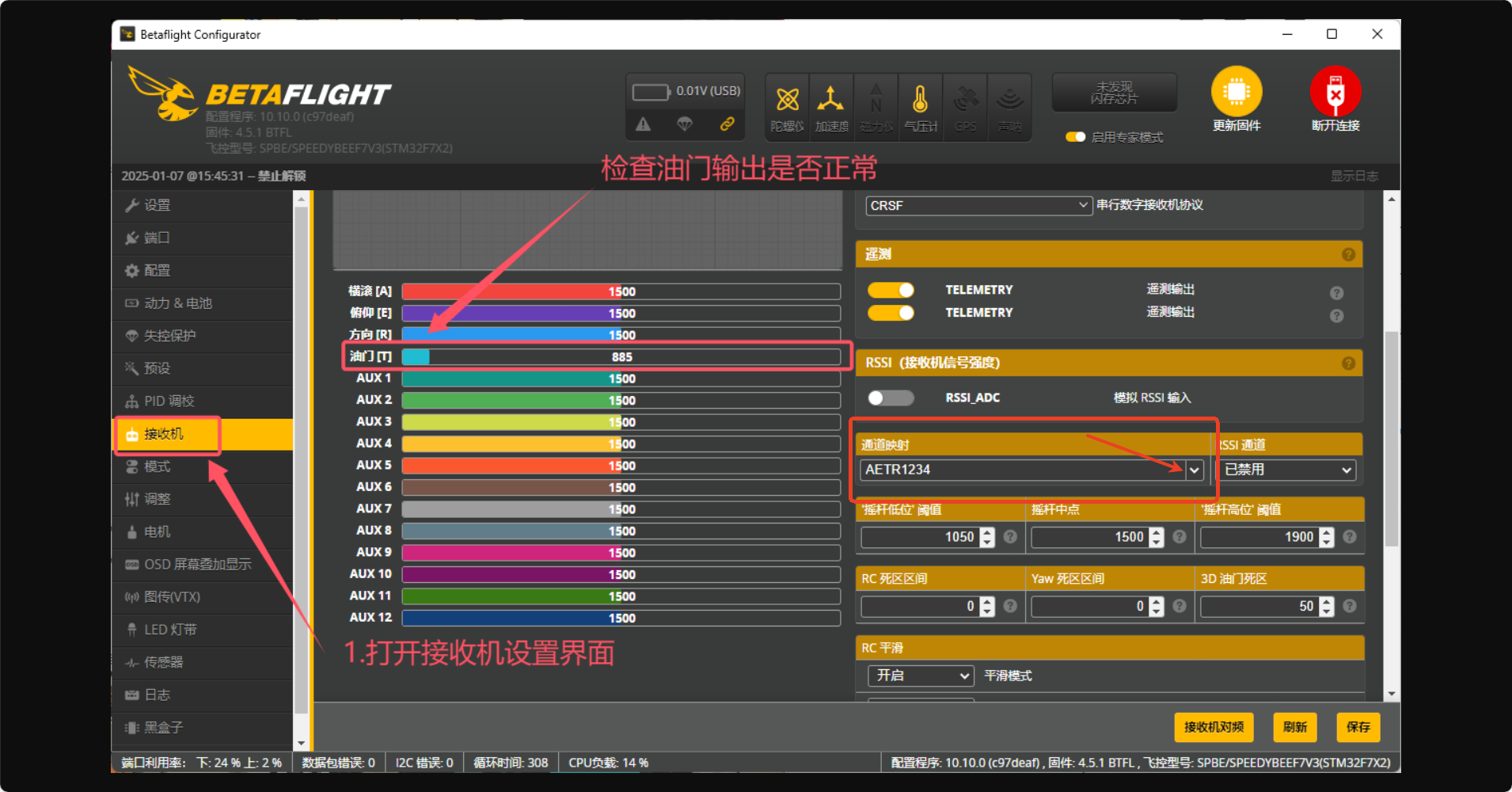
Task: Click the 更新固件 firmware chip icon
Action: tap(1237, 92)
